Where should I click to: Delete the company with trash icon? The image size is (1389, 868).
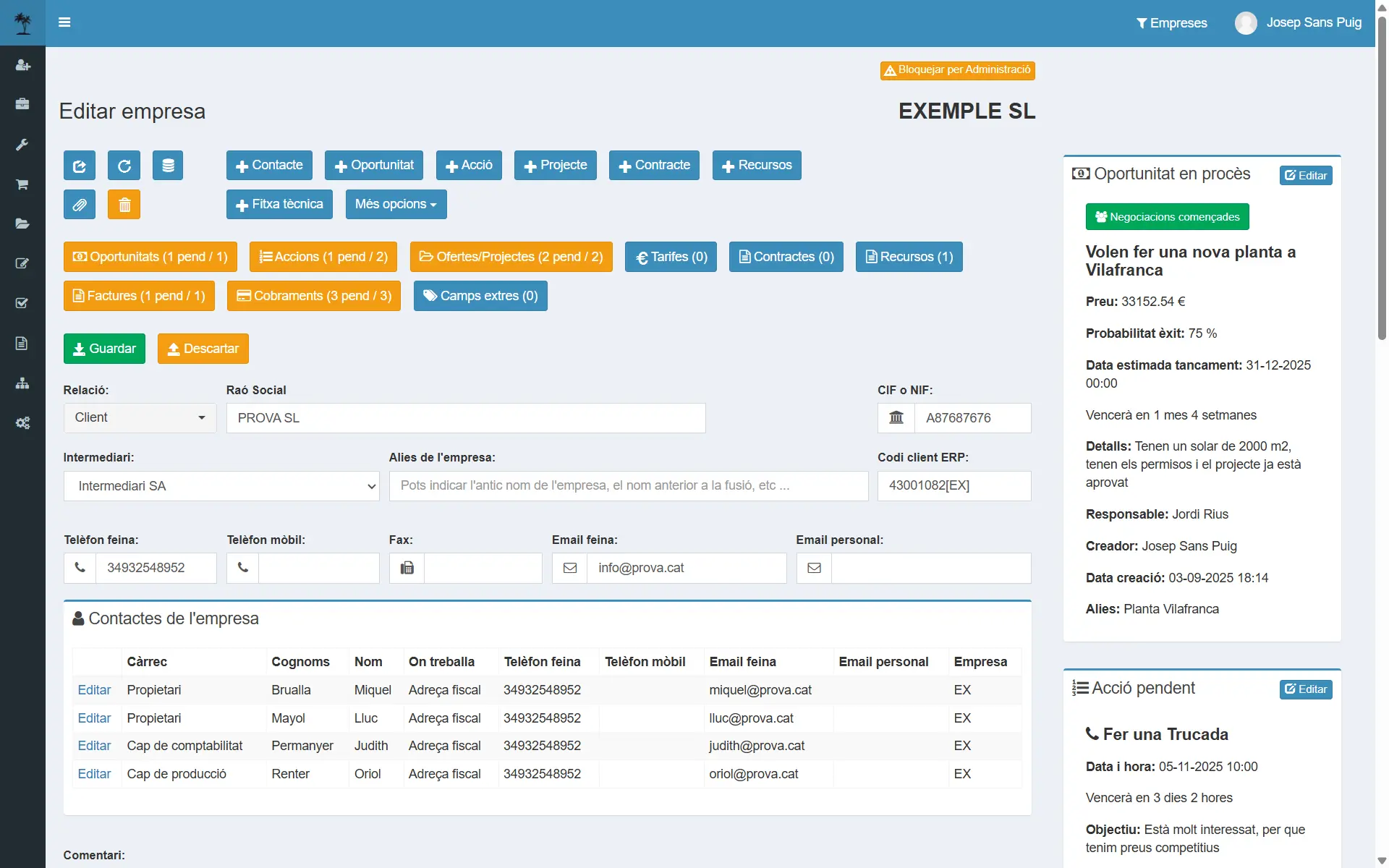coord(124,204)
